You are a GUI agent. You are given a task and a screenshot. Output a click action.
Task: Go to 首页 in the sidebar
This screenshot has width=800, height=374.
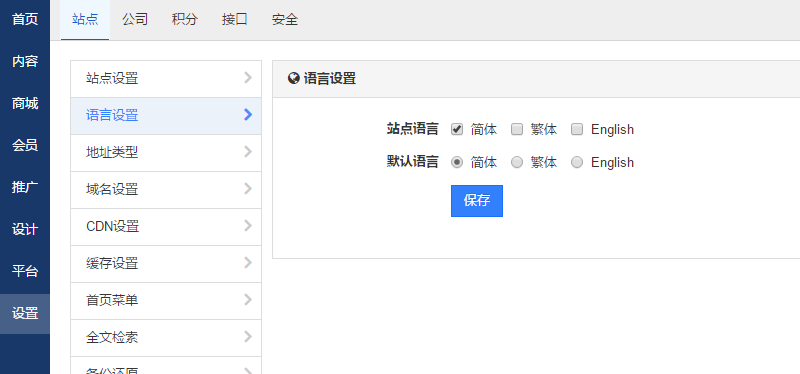25,20
